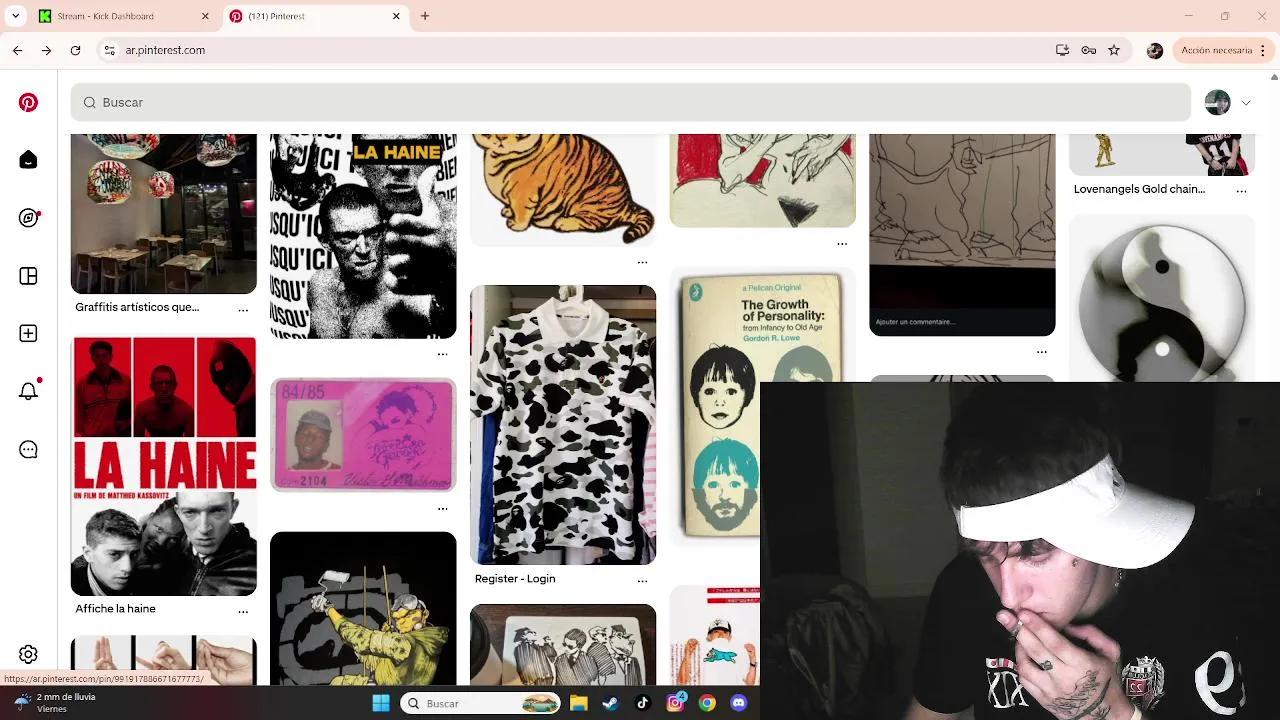1280x720 pixels.
Task: Open weather widget showing 2 mm de lluvia
Action: coord(55,703)
